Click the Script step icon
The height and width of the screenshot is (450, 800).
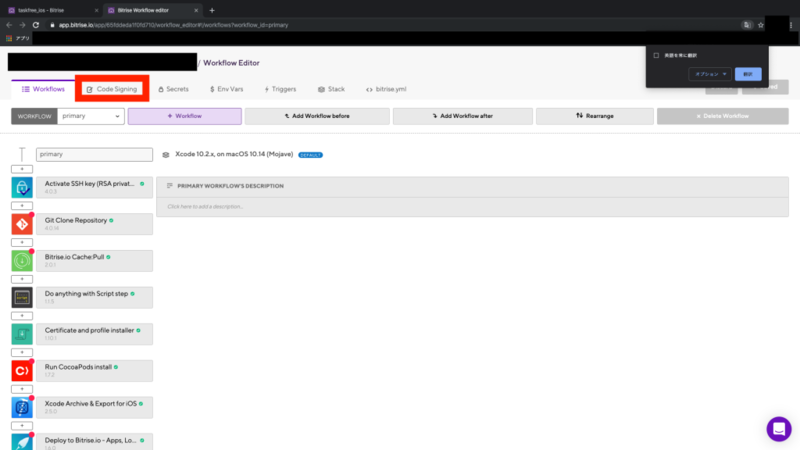tap(22, 297)
